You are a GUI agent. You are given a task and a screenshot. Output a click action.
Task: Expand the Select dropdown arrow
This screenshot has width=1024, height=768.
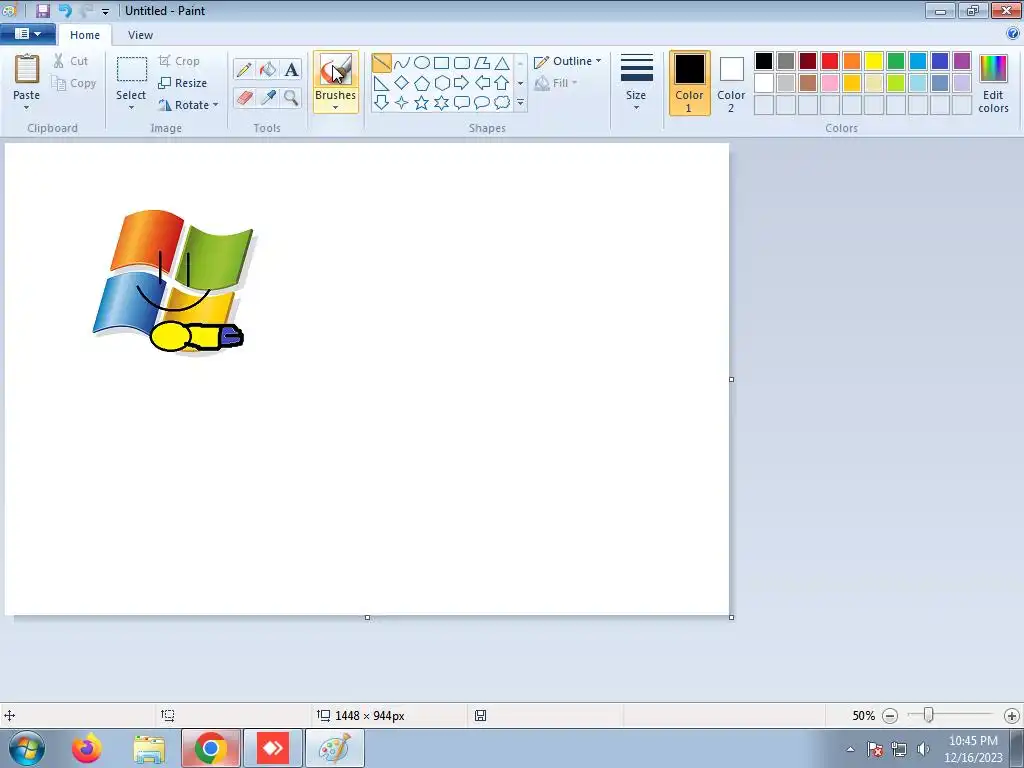point(131,108)
